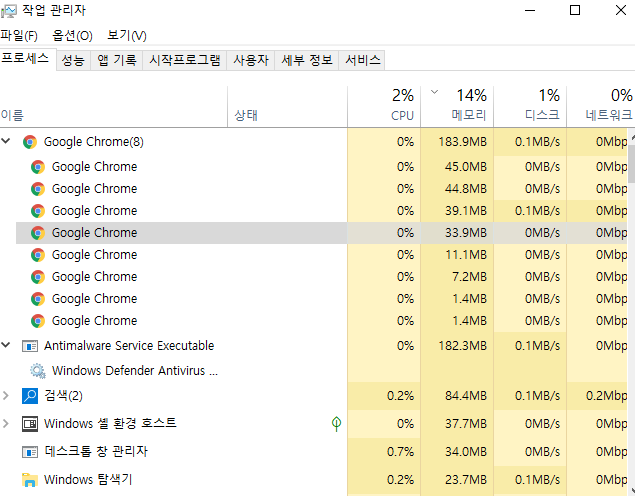
Task: Click the Windows Defender Antivirus gear icon
Action: pos(38,371)
